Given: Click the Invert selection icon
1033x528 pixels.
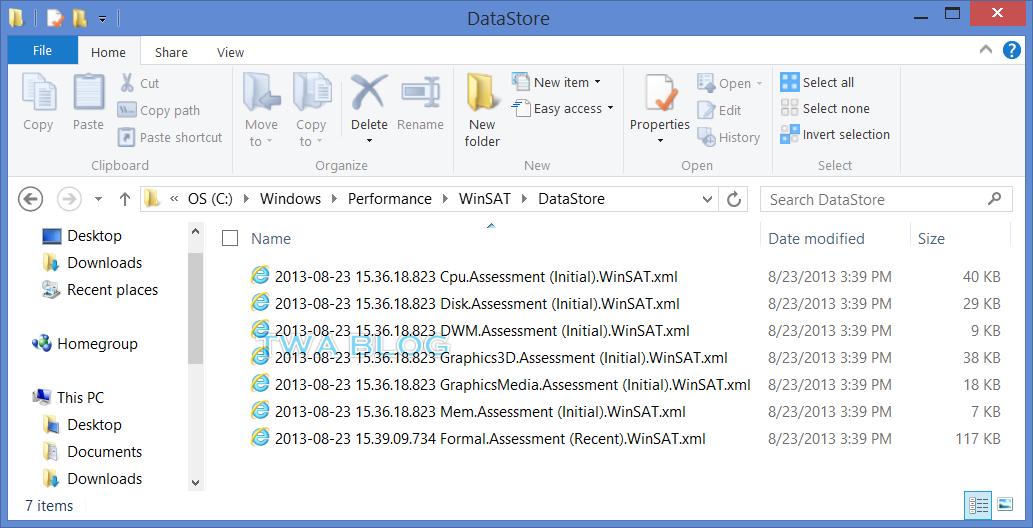Looking at the screenshot, I should [x=789, y=134].
